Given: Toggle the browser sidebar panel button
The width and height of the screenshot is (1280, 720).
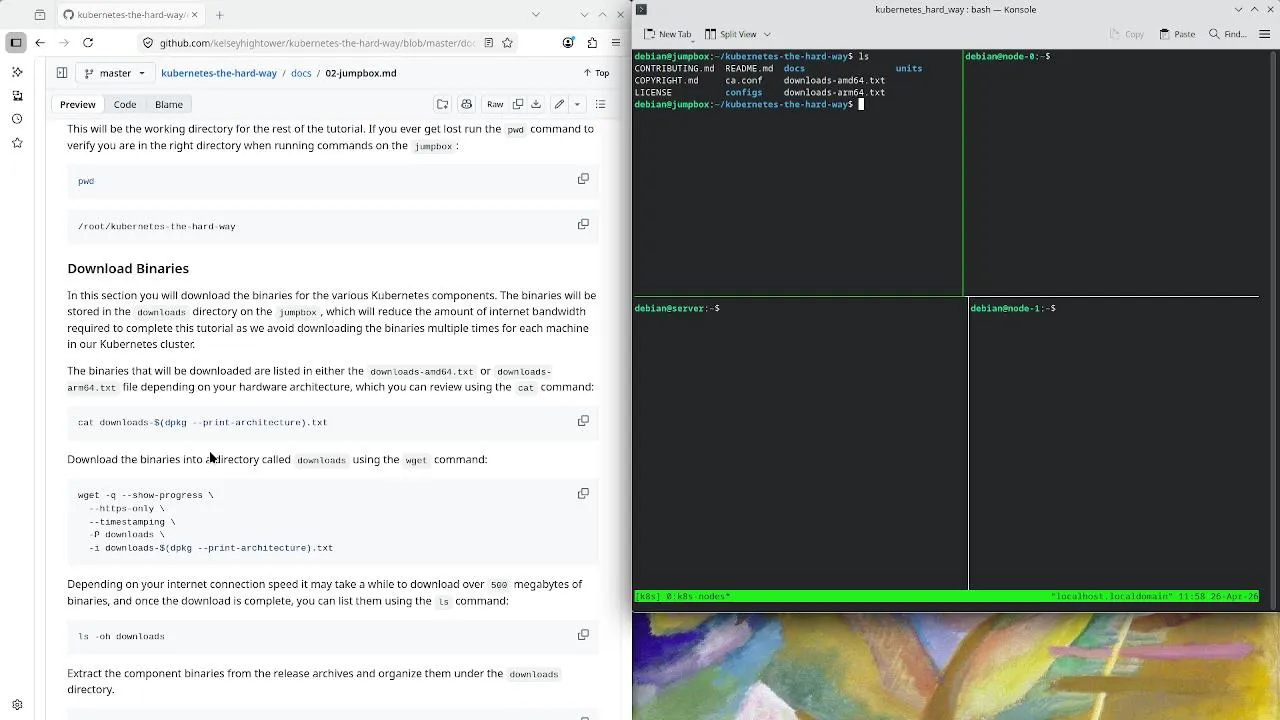Looking at the screenshot, I should point(16,43).
